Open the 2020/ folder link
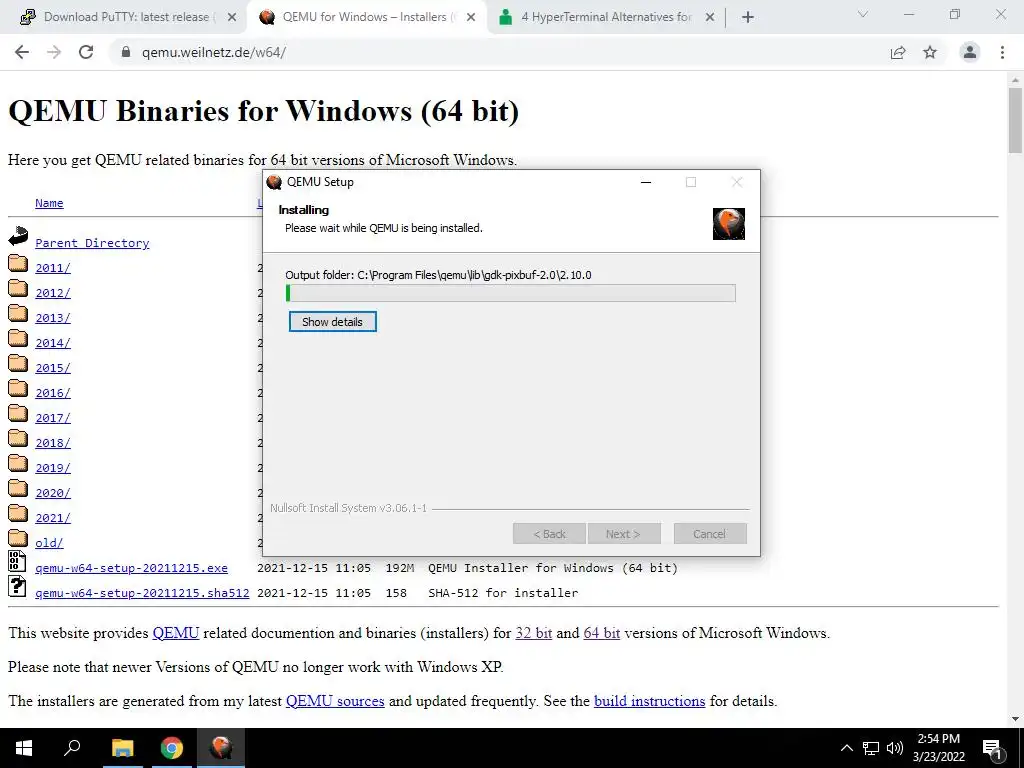Screen dimensions: 1024x768 pos(53,493)
